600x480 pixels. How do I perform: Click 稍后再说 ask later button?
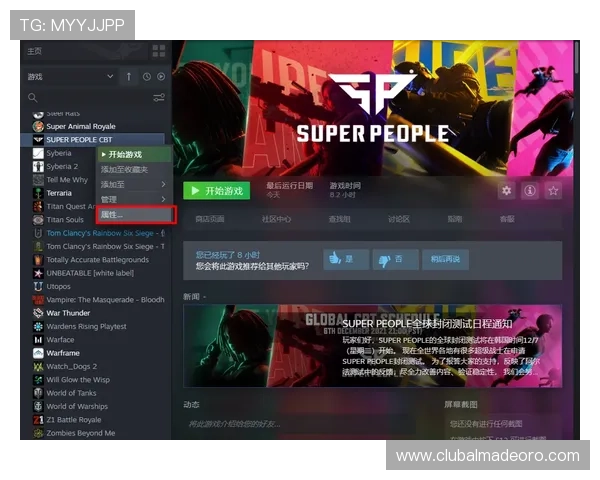(x=447, y=259)
